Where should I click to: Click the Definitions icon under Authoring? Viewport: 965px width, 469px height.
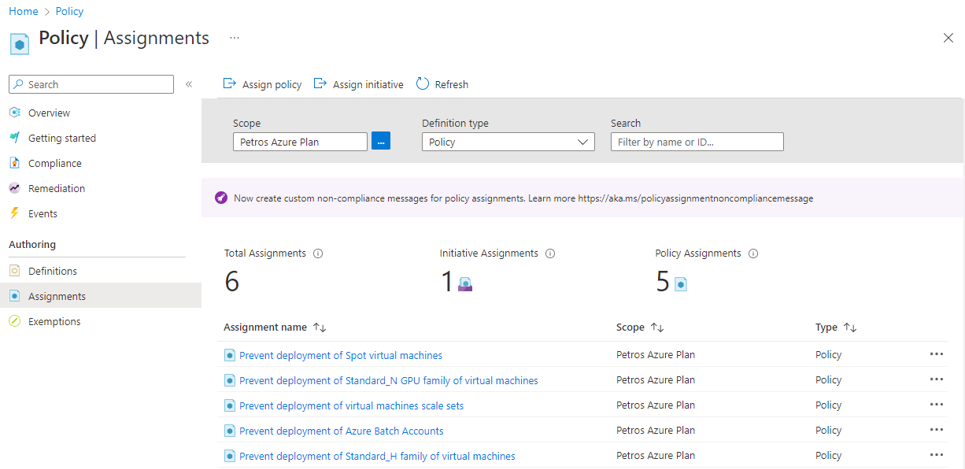15,271
